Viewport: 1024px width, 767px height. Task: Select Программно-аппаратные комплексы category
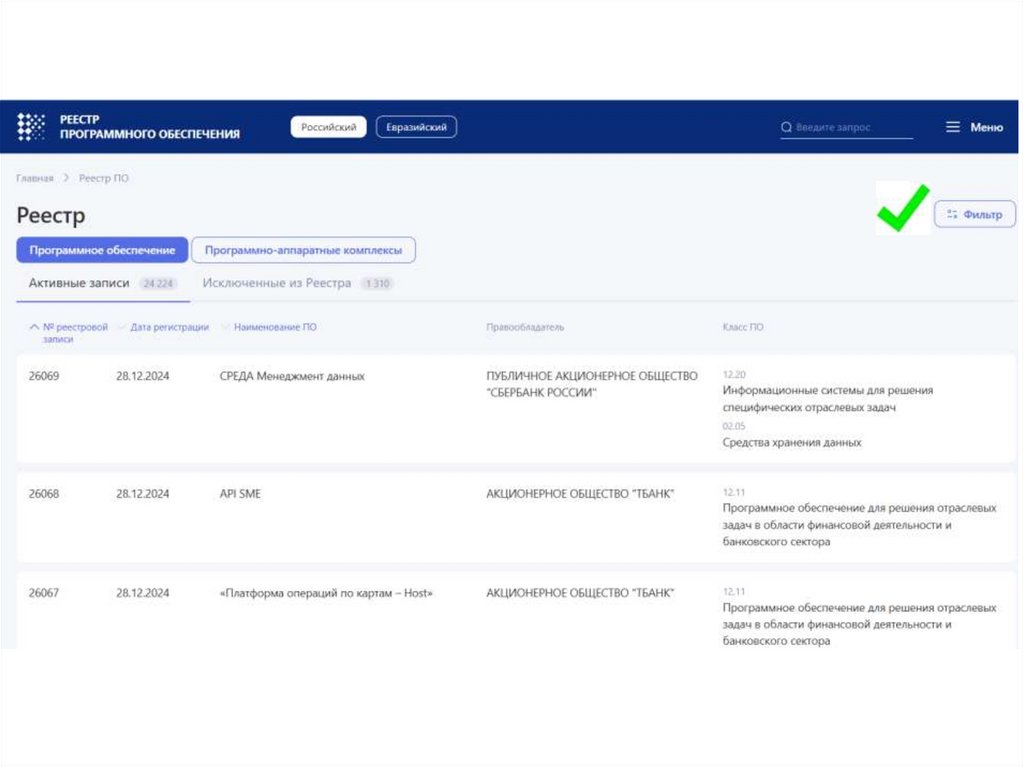(303, 250)
